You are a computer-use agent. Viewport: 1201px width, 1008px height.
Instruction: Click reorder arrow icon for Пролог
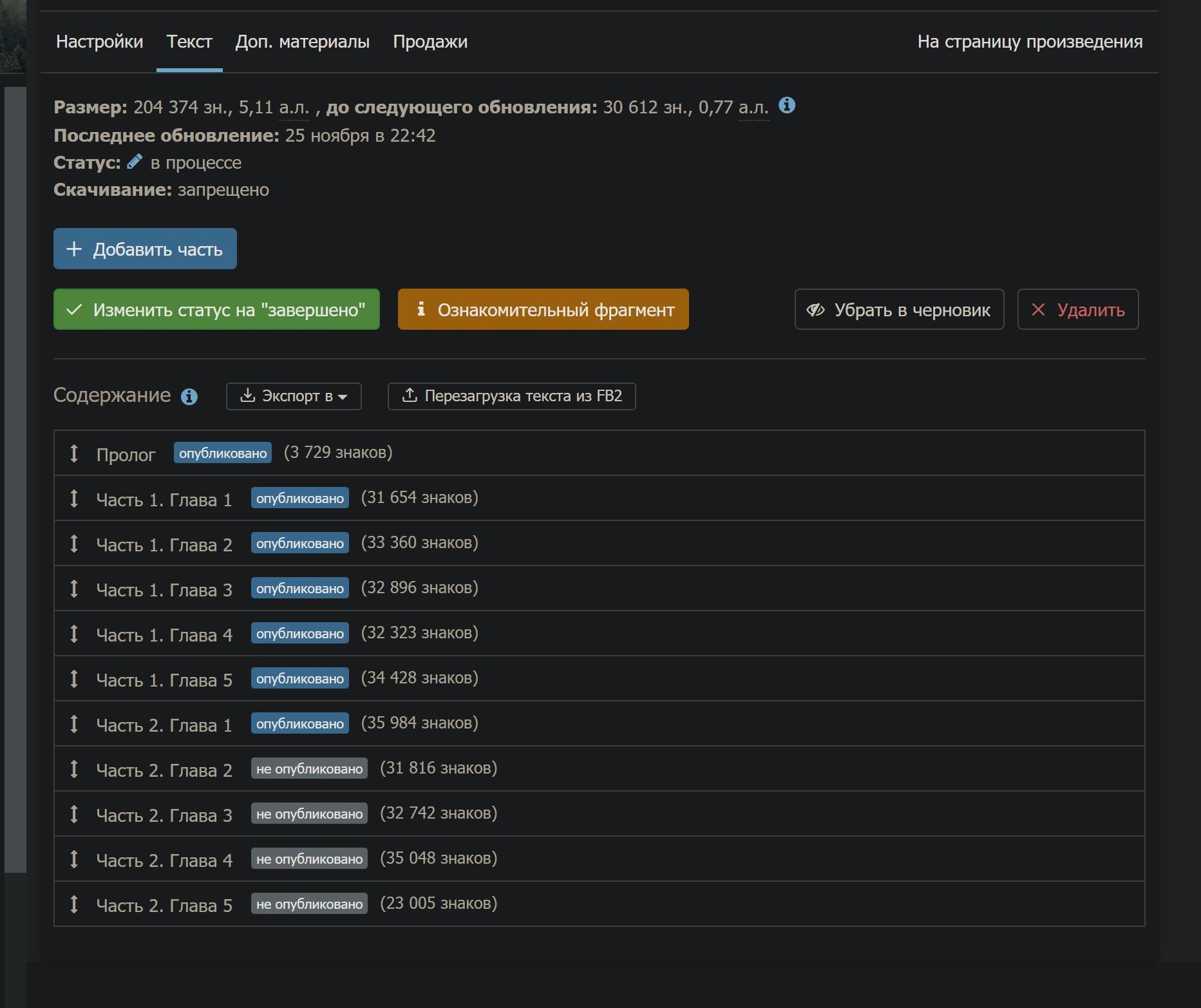(74, 453)
